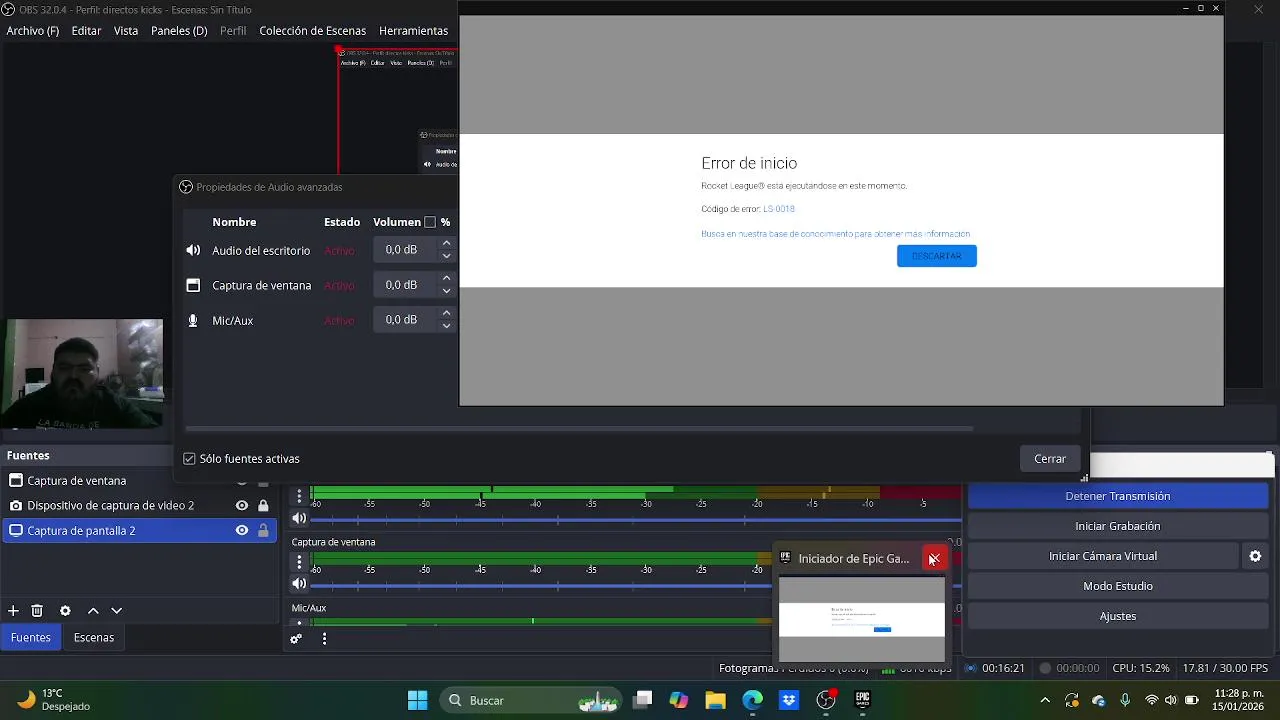
Task: Open the Paneles menu
Action: pos(179,31)
